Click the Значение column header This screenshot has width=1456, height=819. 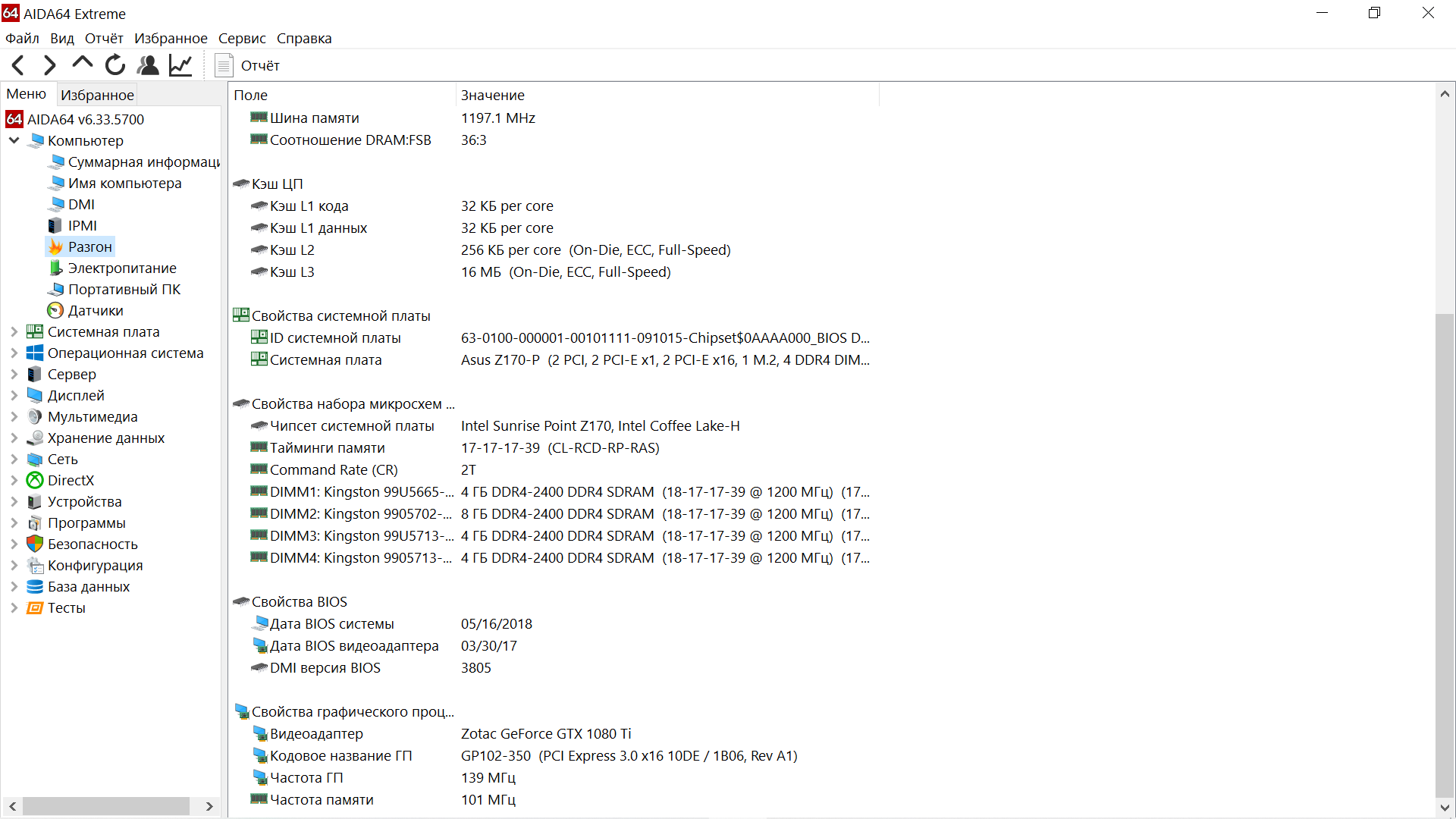coord(493,96)
